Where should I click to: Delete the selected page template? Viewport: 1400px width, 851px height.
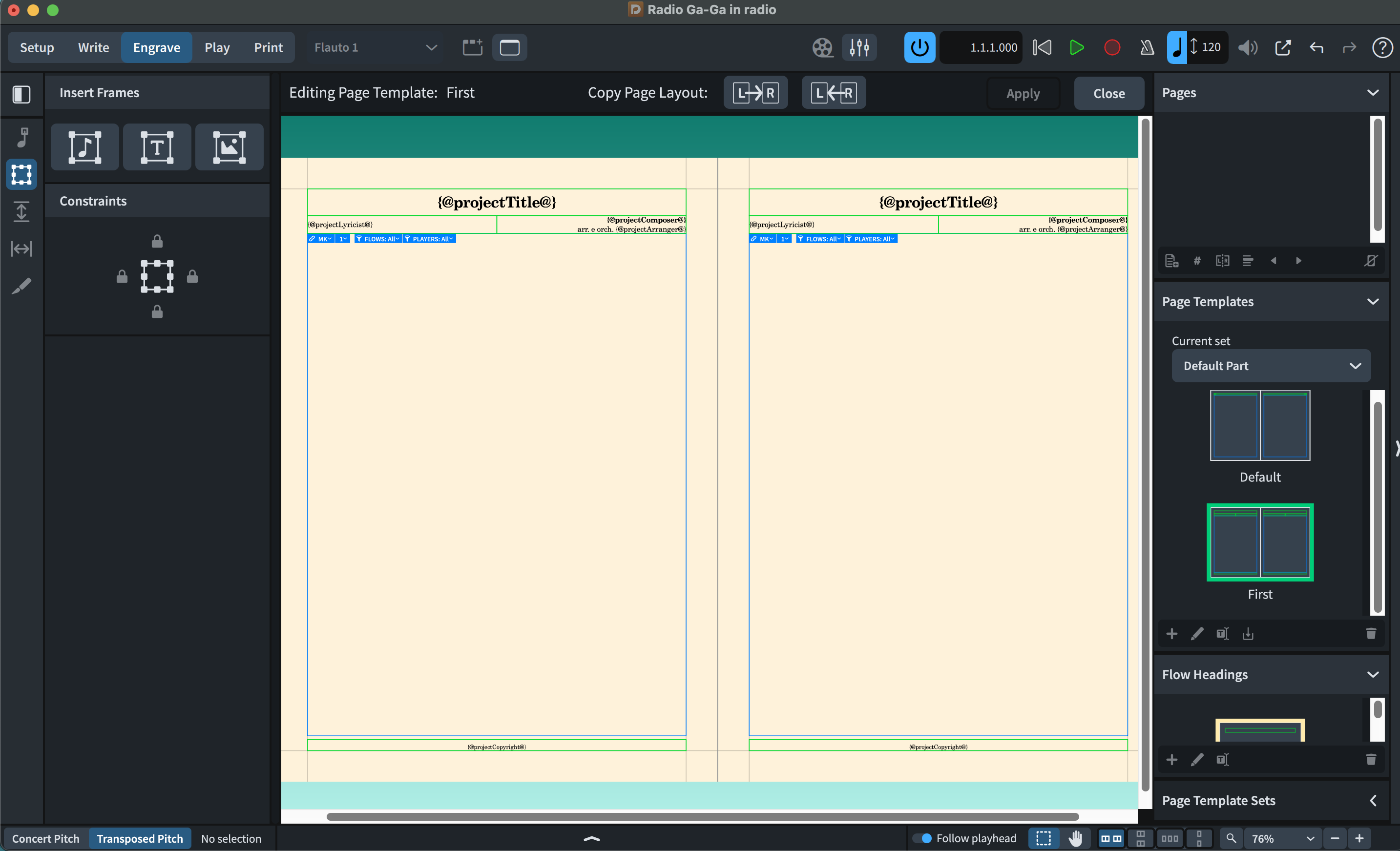click(1370, 633)
